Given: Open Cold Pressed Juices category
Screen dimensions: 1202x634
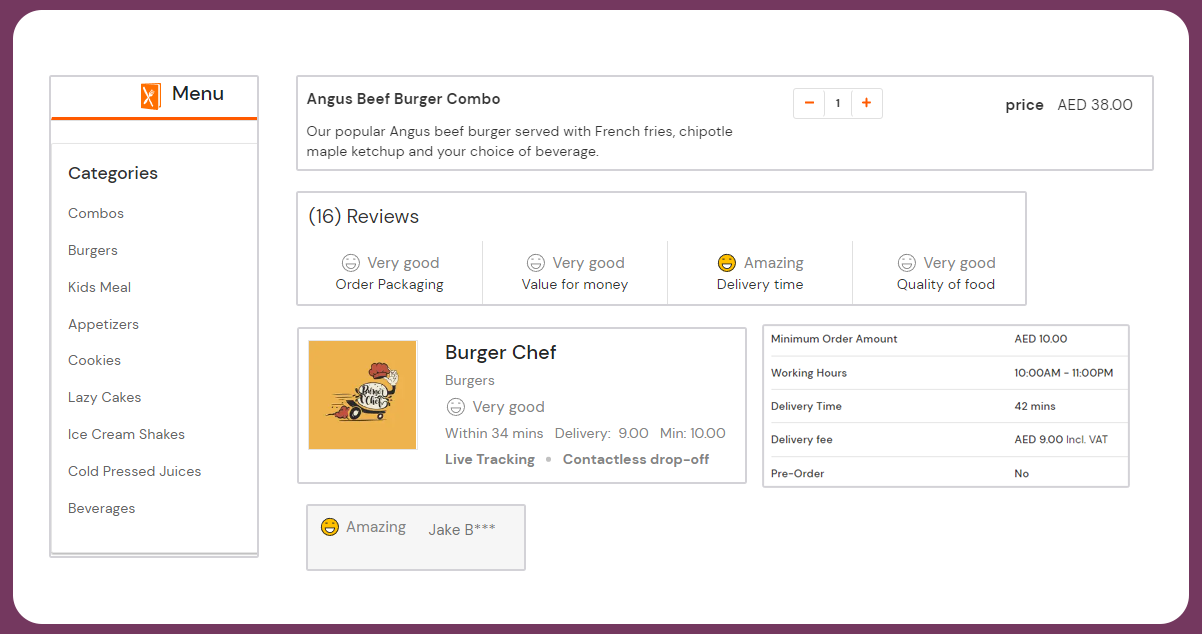Looking at the screenshot, I should (134, 471).
